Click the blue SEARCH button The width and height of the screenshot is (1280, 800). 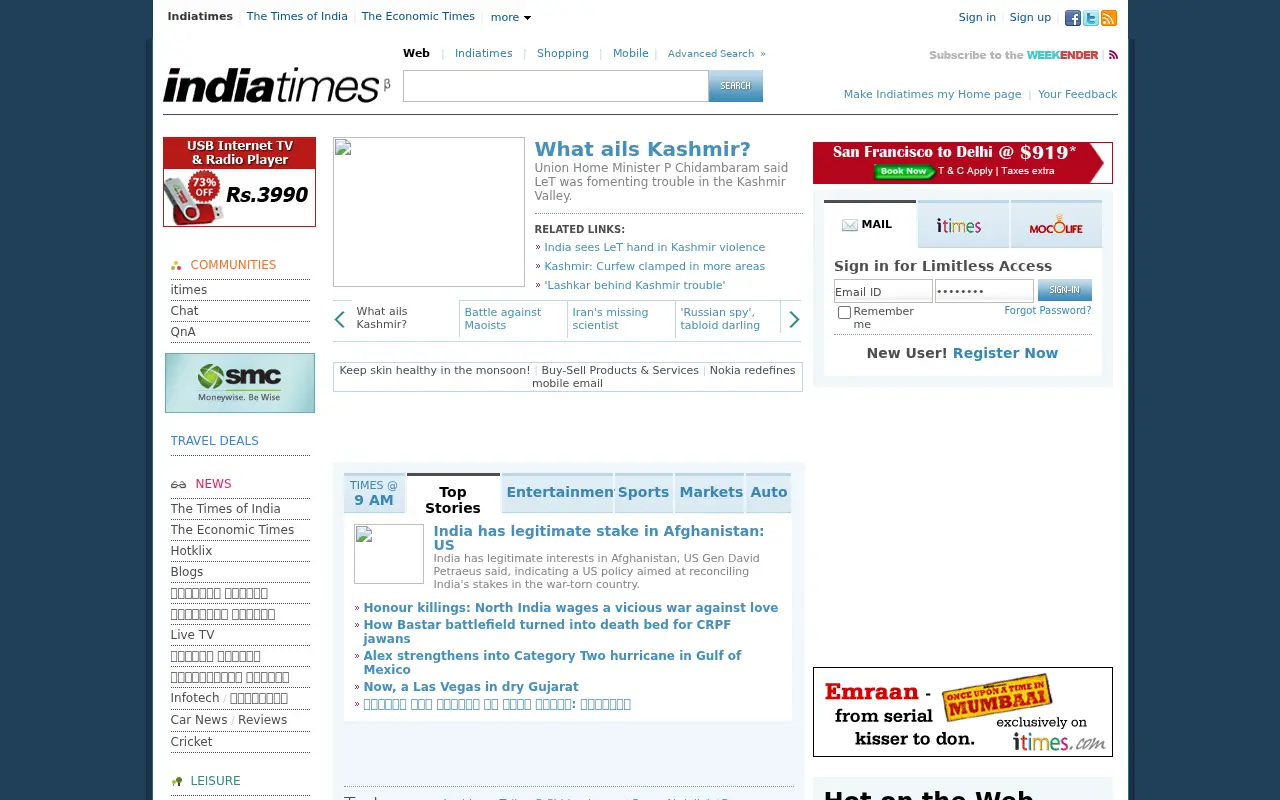coord(736,86)
